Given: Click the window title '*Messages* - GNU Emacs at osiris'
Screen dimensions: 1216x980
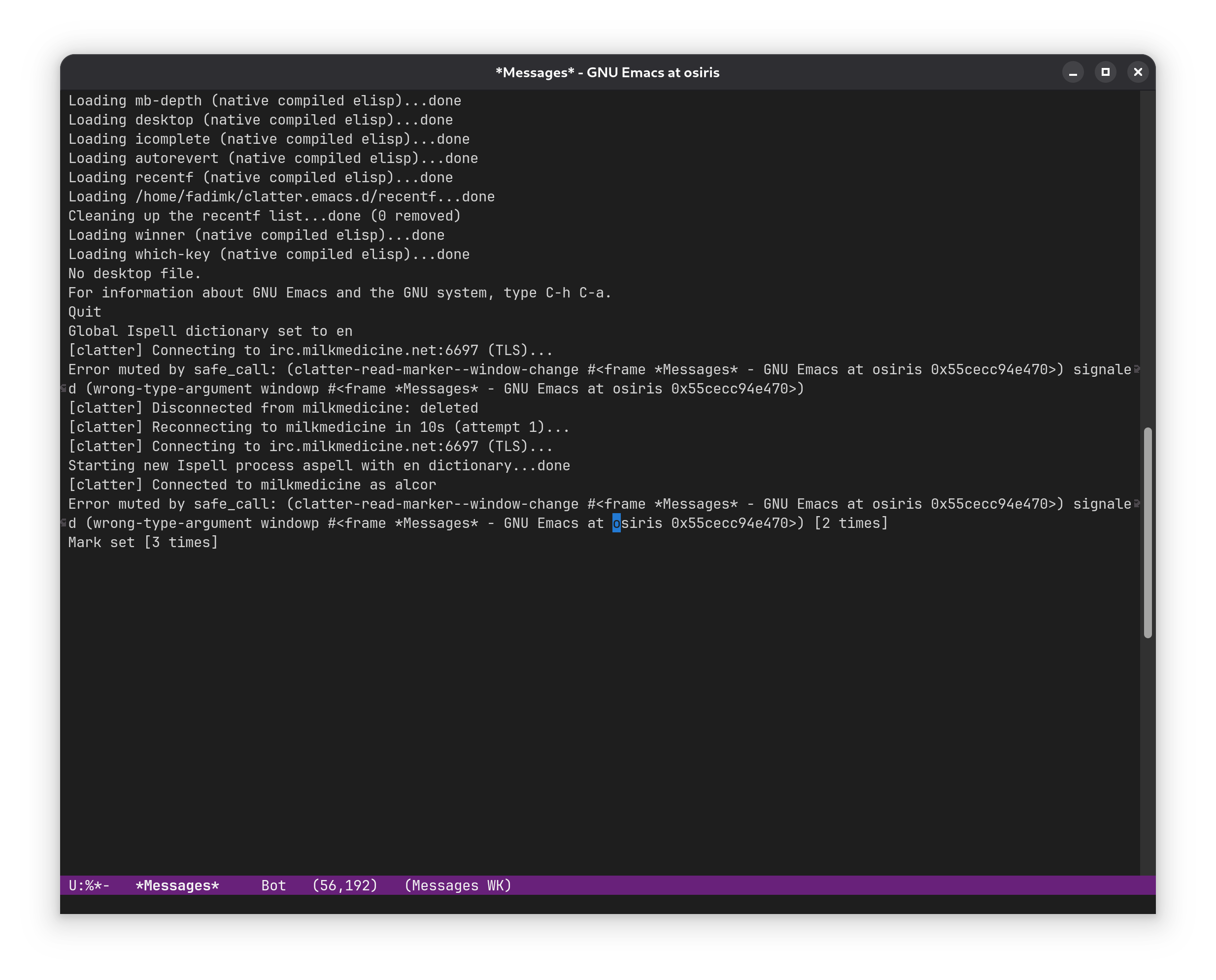Looking at the screenshot, I should (607, 72).
